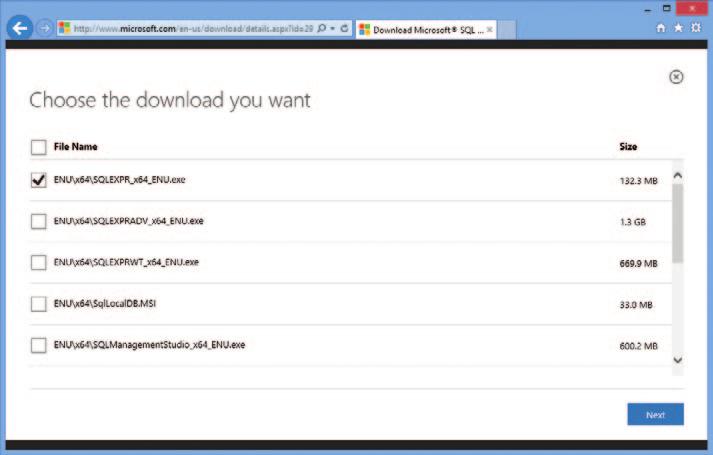
Task: Click the ENU\x64\SQLEXPR_x64_ENU.exe file name
Action: pos(120,180)
